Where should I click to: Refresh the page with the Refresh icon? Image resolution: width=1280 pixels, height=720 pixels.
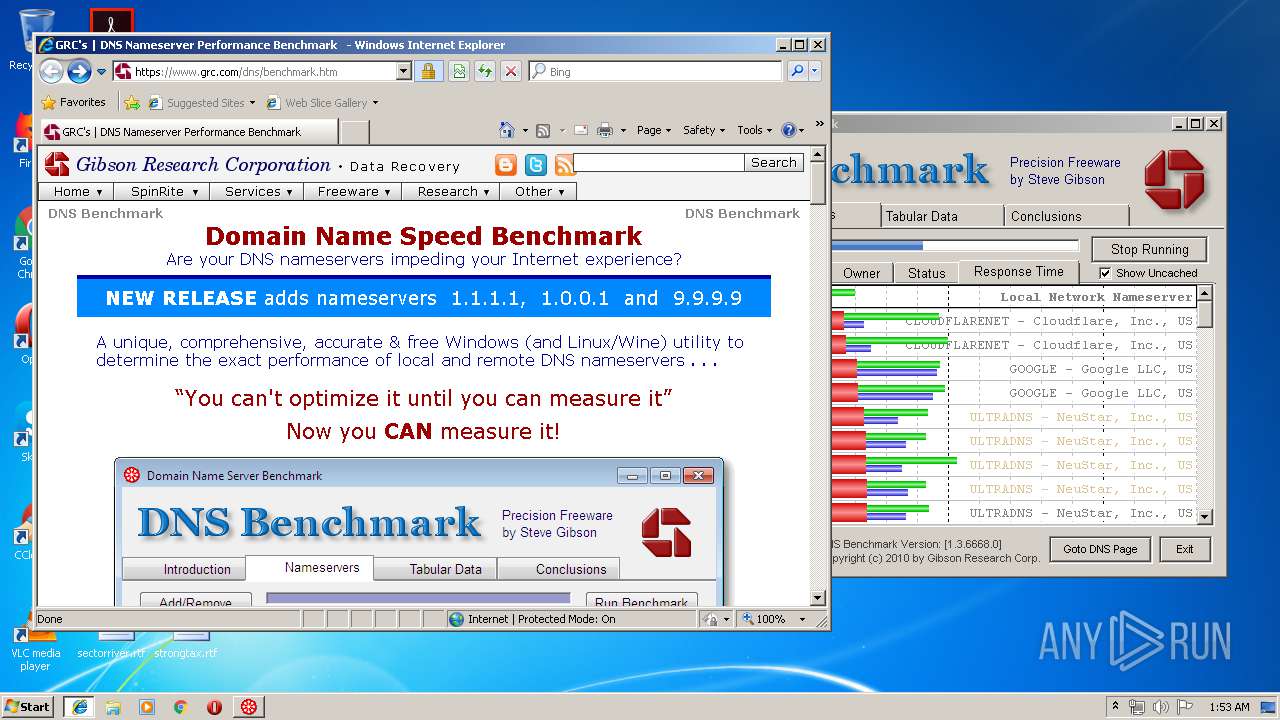coord(484,71)
